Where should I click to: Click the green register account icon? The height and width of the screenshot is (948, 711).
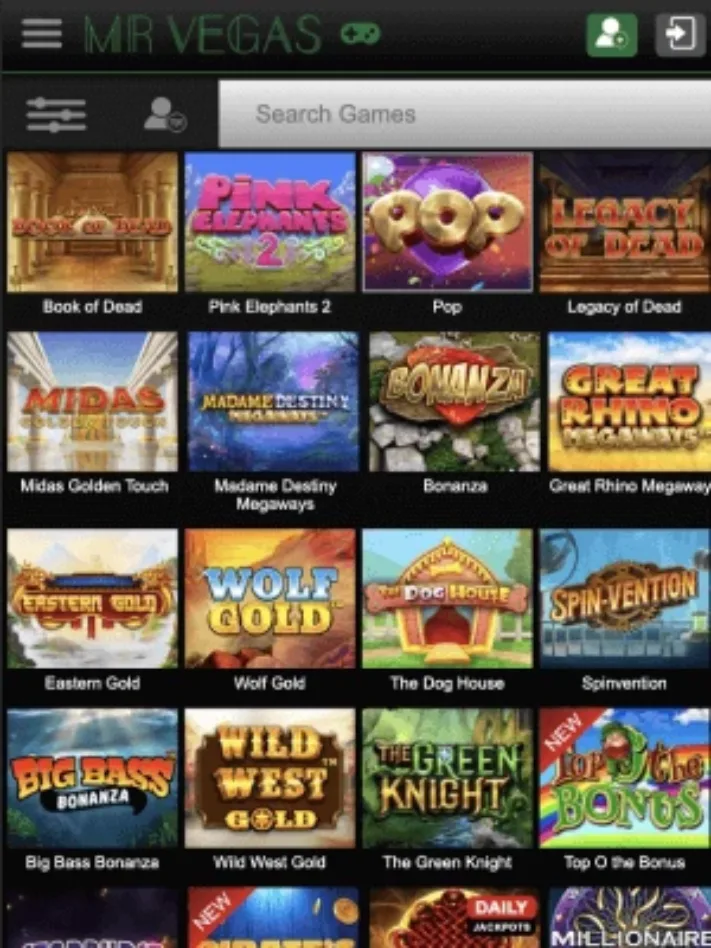[611, 35]
